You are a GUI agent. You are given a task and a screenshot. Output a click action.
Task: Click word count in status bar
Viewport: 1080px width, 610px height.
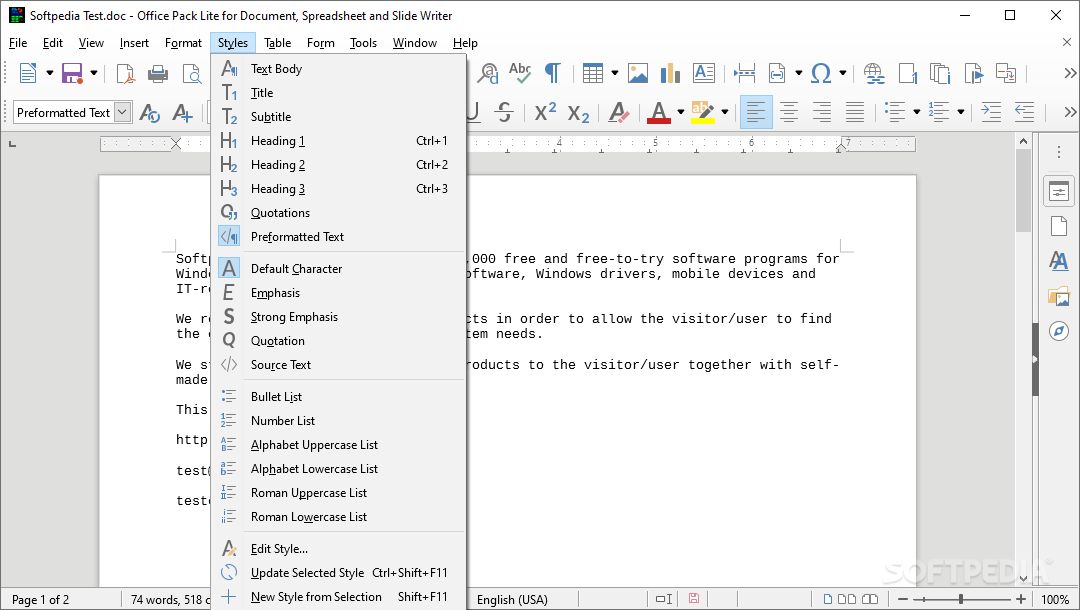pyautogui.click(x=169, y=600)
